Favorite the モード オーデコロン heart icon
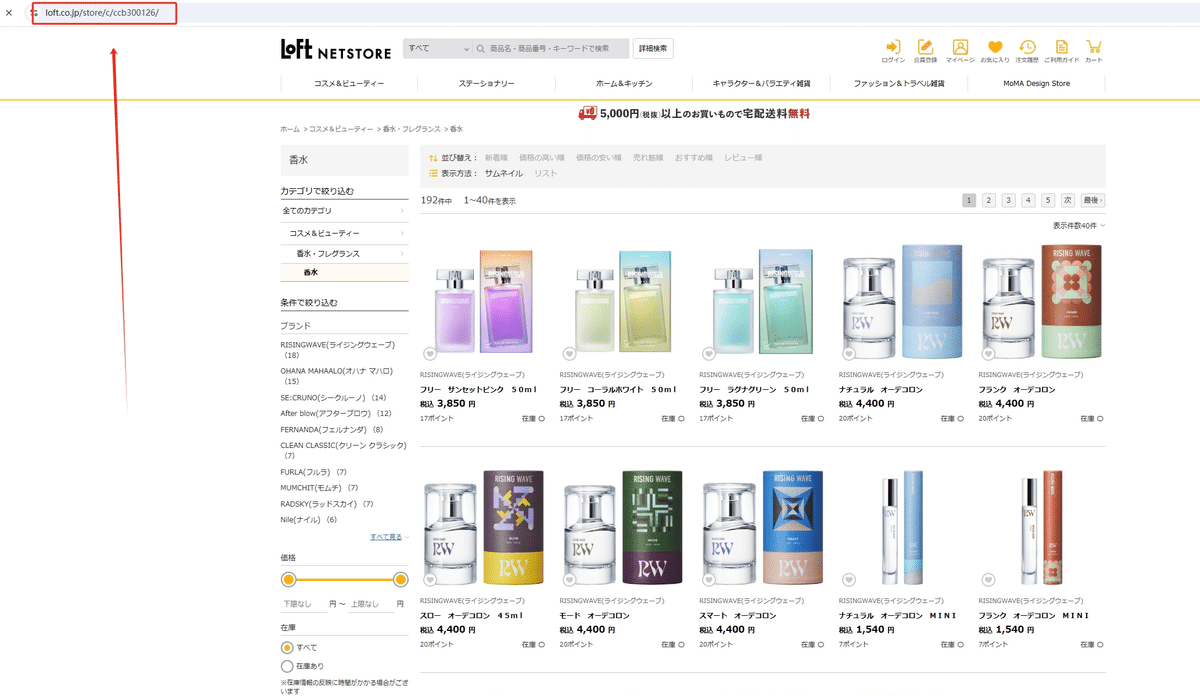This screenshot has height=696, width=1200. pyautogui.click(x=568, y=579)
